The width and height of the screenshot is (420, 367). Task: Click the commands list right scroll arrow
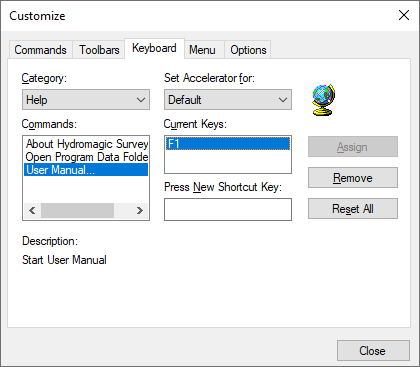140,211
